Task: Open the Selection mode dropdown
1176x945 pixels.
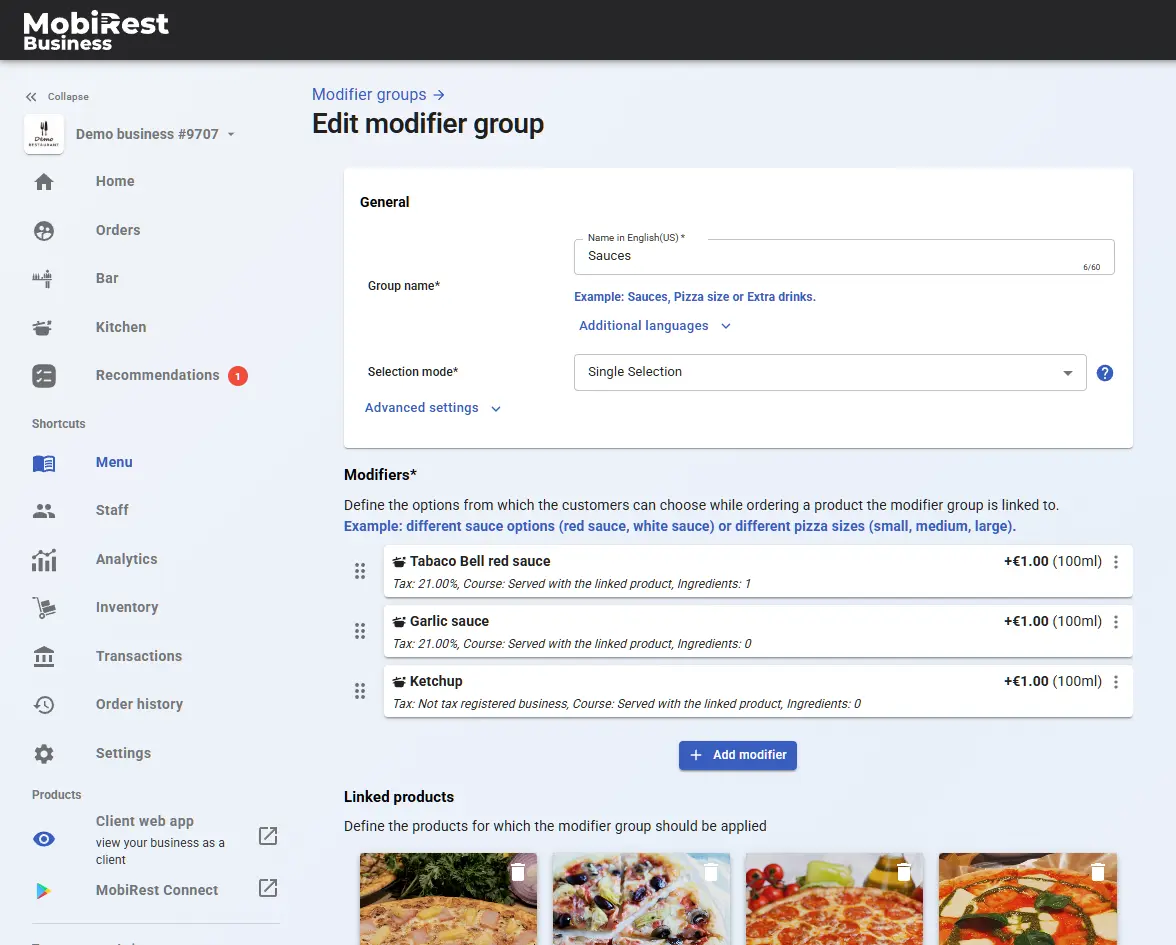Action: 829,373
